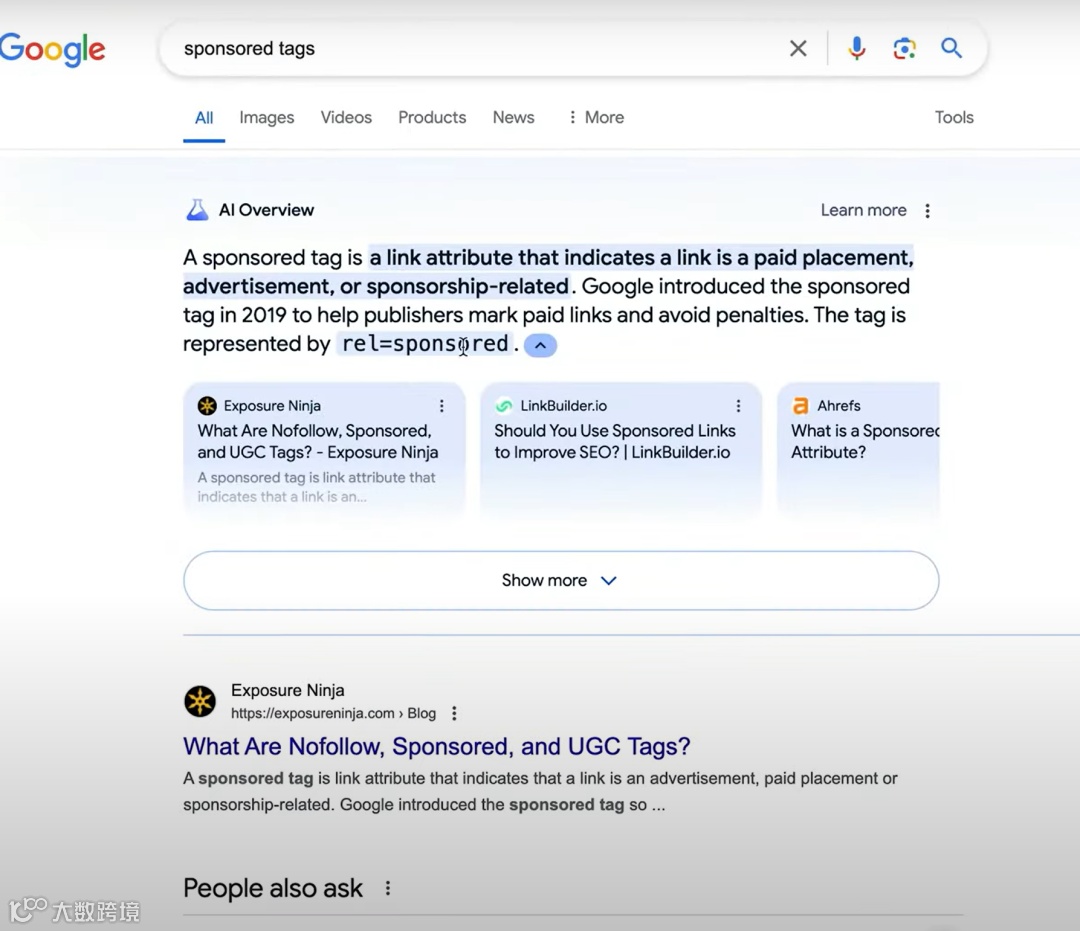Expand the More menu
Screen dimensions: 1080x931
pos(596,118)
